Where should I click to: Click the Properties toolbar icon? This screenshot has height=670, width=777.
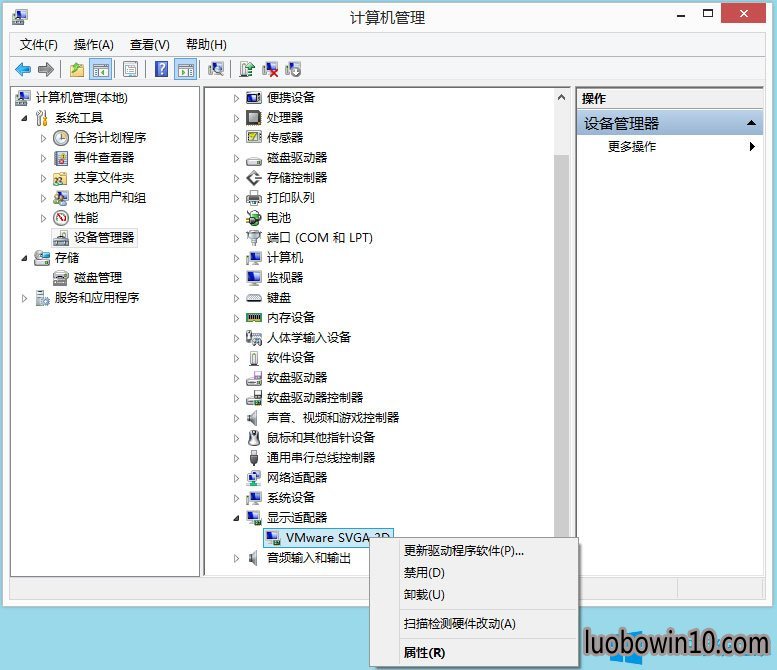tap(130, 69)
